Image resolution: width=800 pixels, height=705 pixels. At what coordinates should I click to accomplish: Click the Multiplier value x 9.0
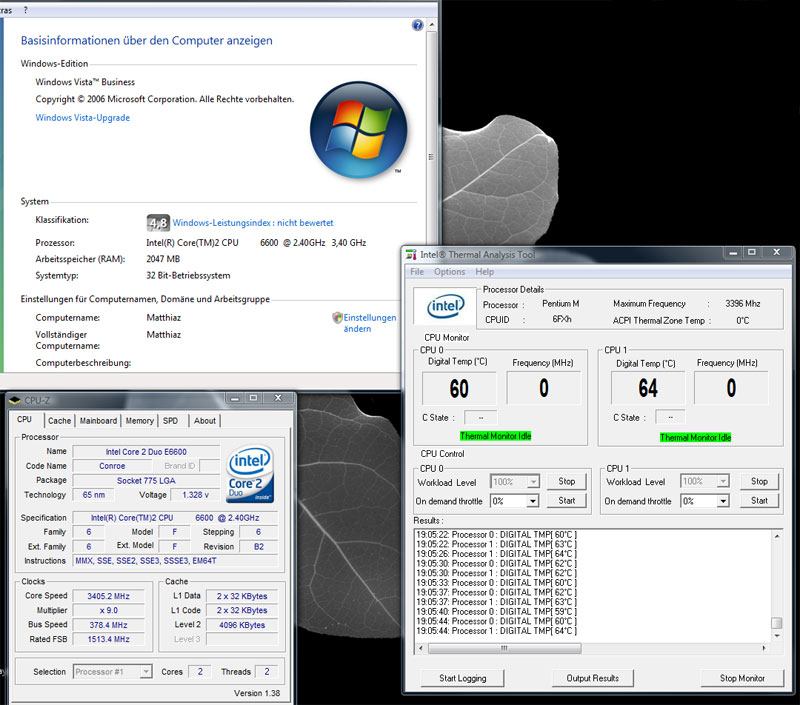108,610
